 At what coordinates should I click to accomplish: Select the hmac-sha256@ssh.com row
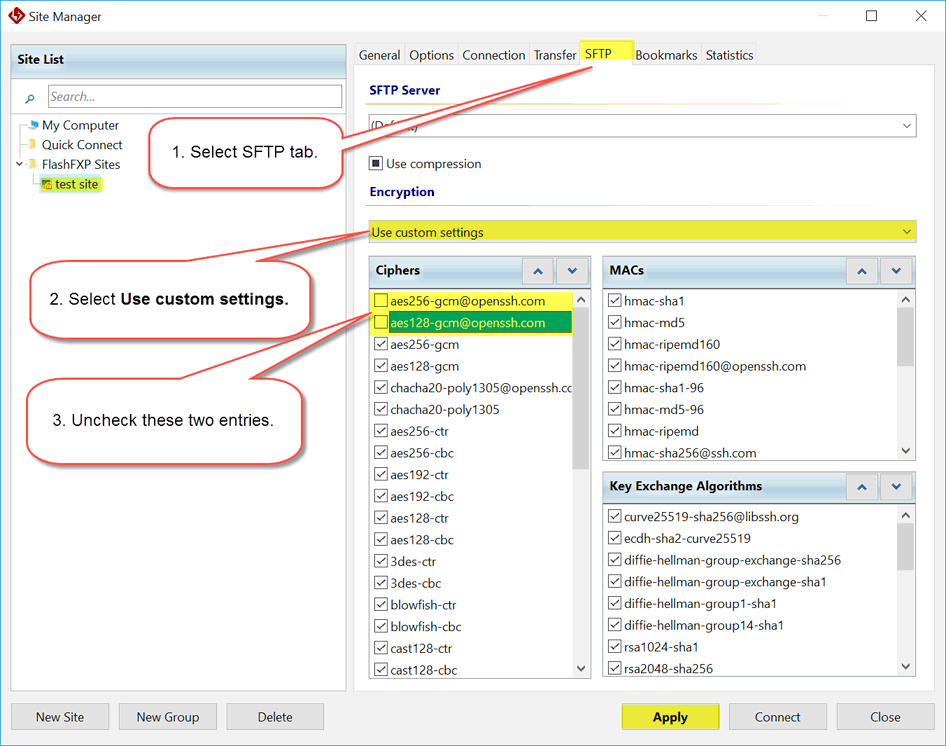pos(690,453)
